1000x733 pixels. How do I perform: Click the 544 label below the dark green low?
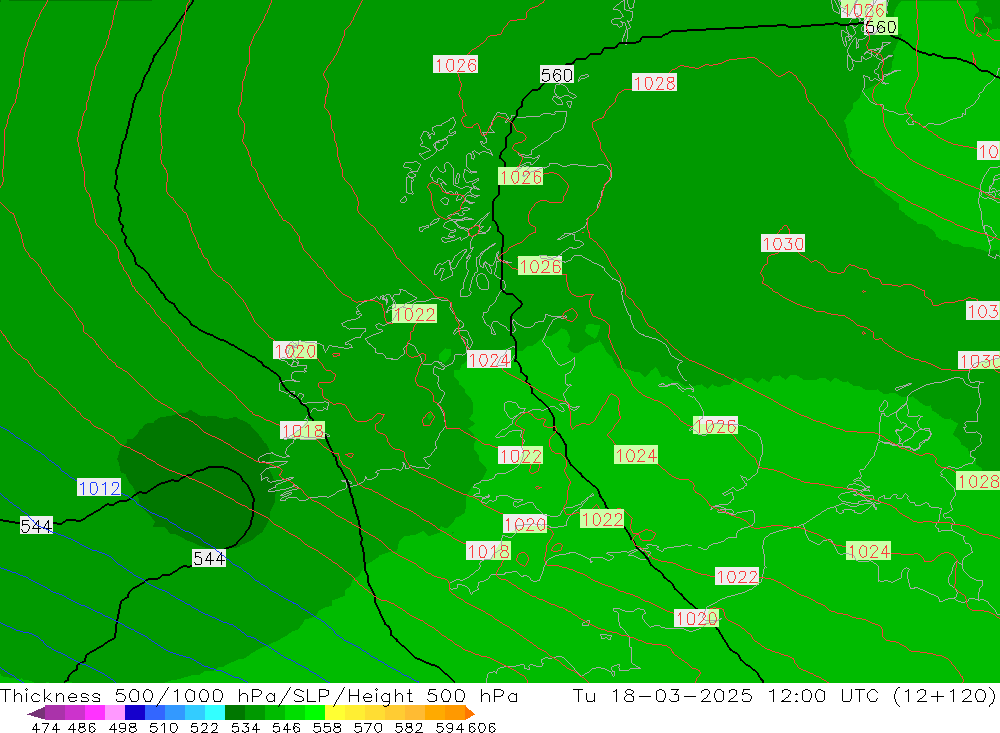209,558
